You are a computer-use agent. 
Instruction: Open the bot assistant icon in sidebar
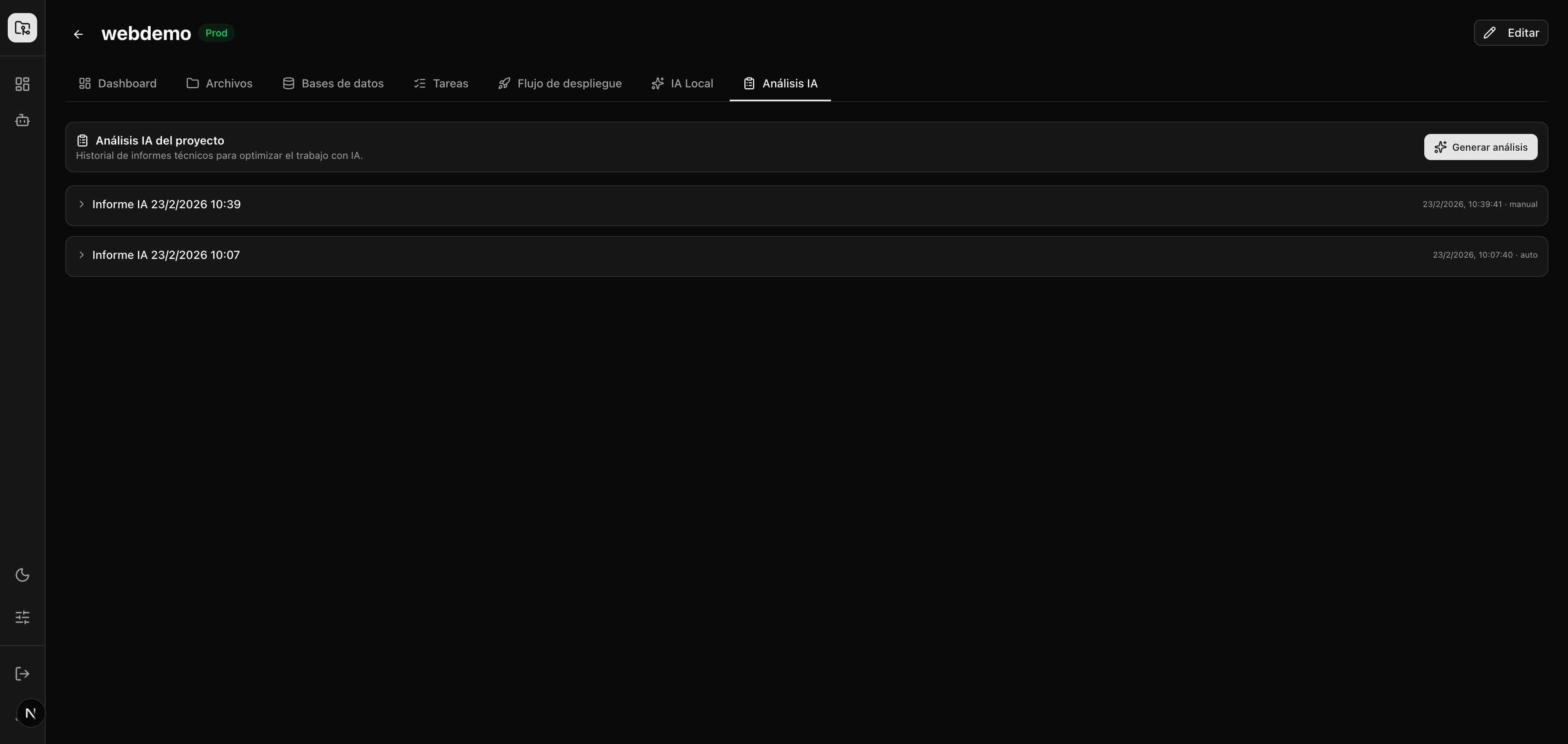22,120
